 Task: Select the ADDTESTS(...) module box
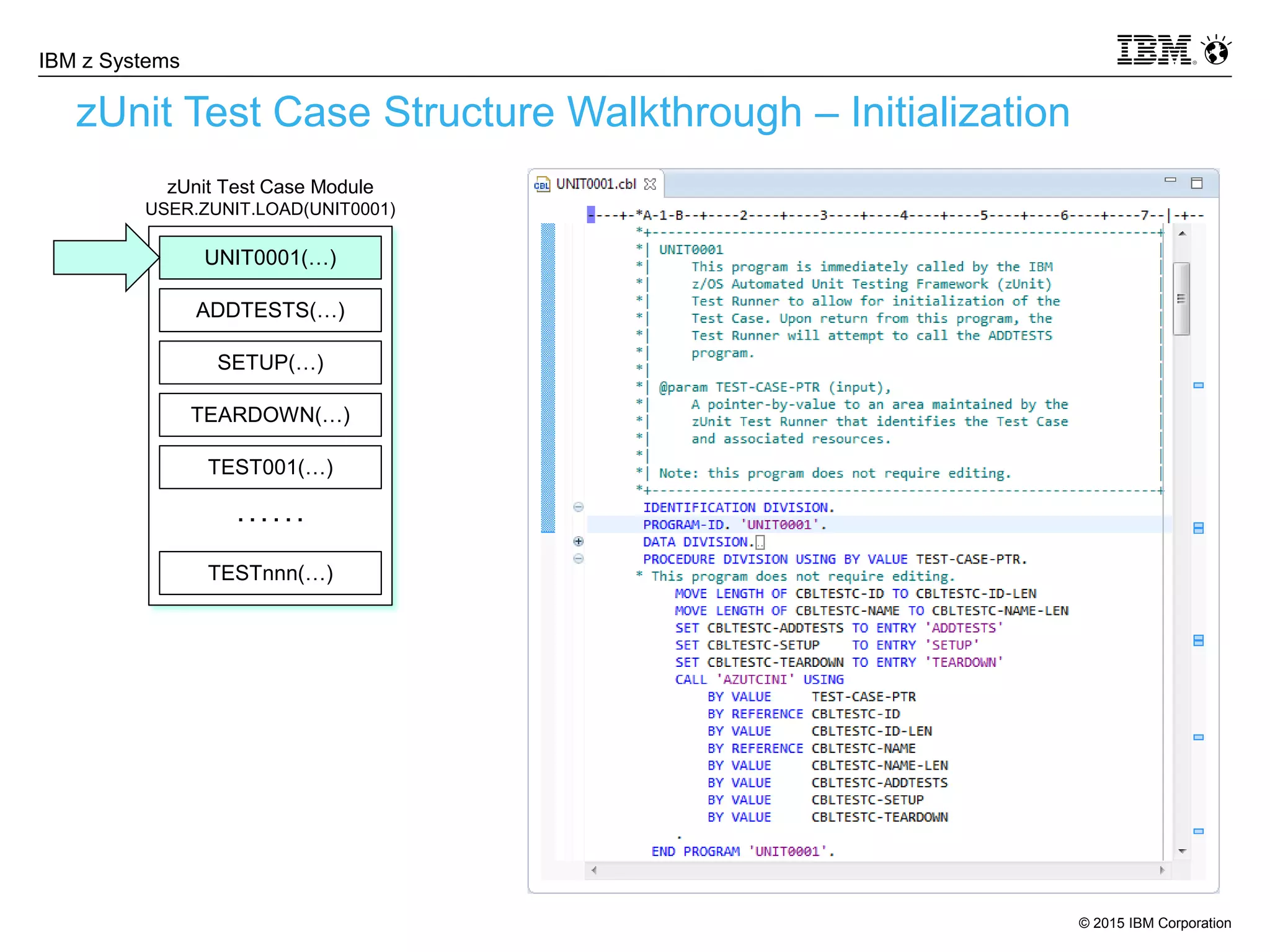point(270,310)
